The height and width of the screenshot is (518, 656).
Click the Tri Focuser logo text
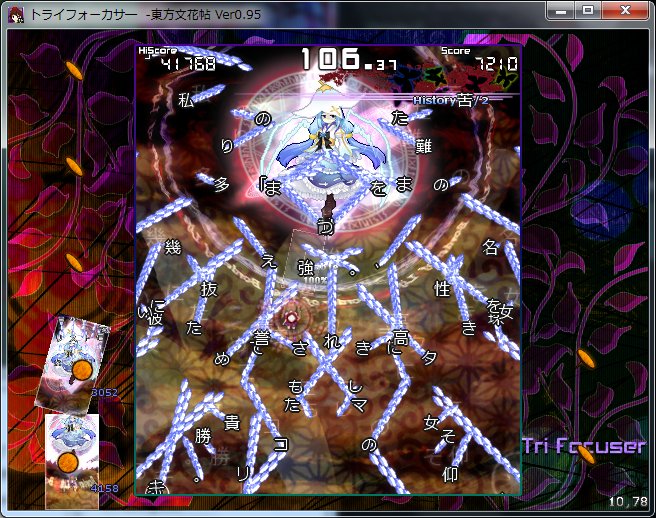pos(584,446)
